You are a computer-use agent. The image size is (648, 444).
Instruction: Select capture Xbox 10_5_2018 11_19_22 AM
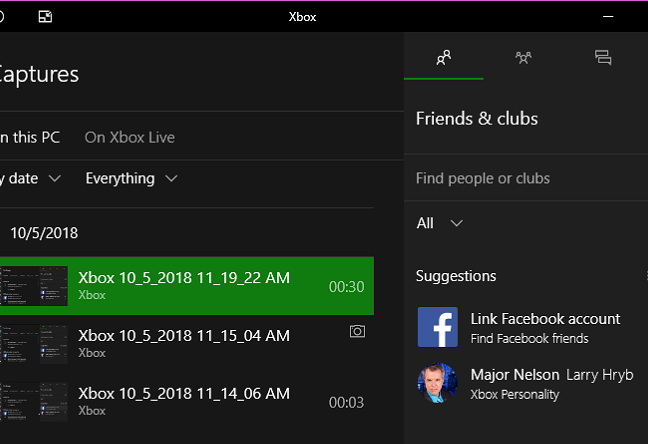tap(187, 286)
